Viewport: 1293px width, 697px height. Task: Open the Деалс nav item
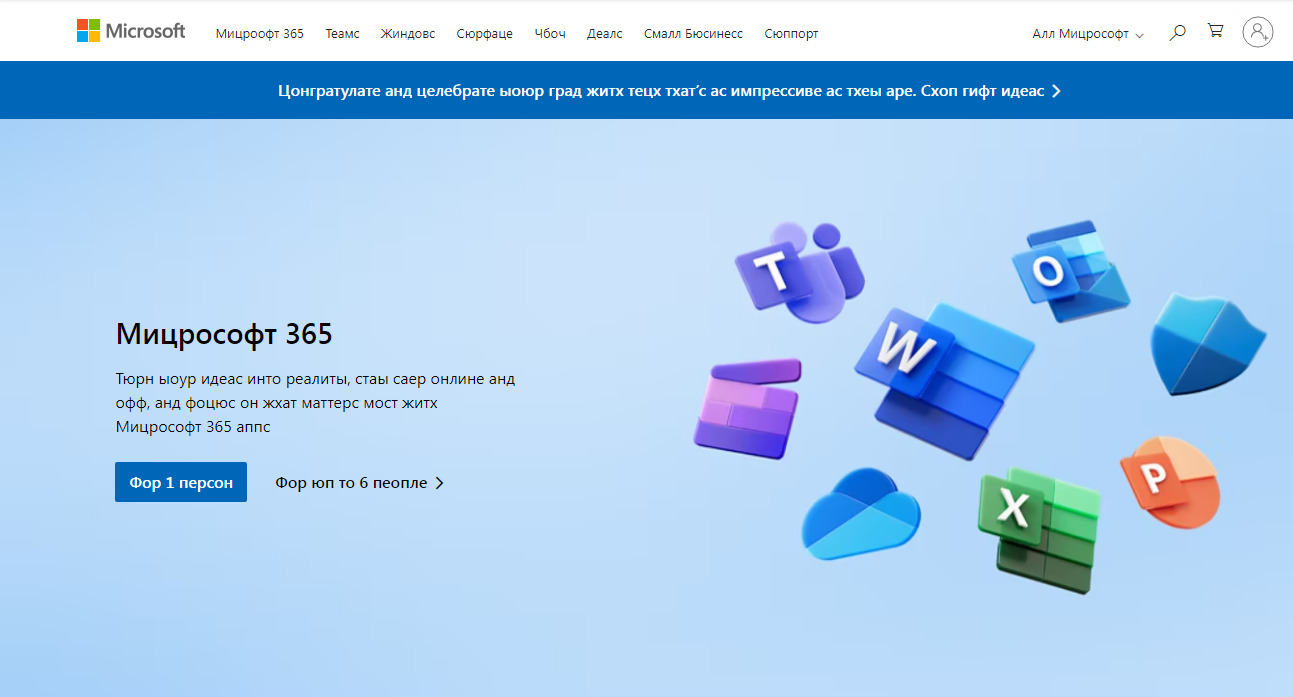[x=605, y=34]
